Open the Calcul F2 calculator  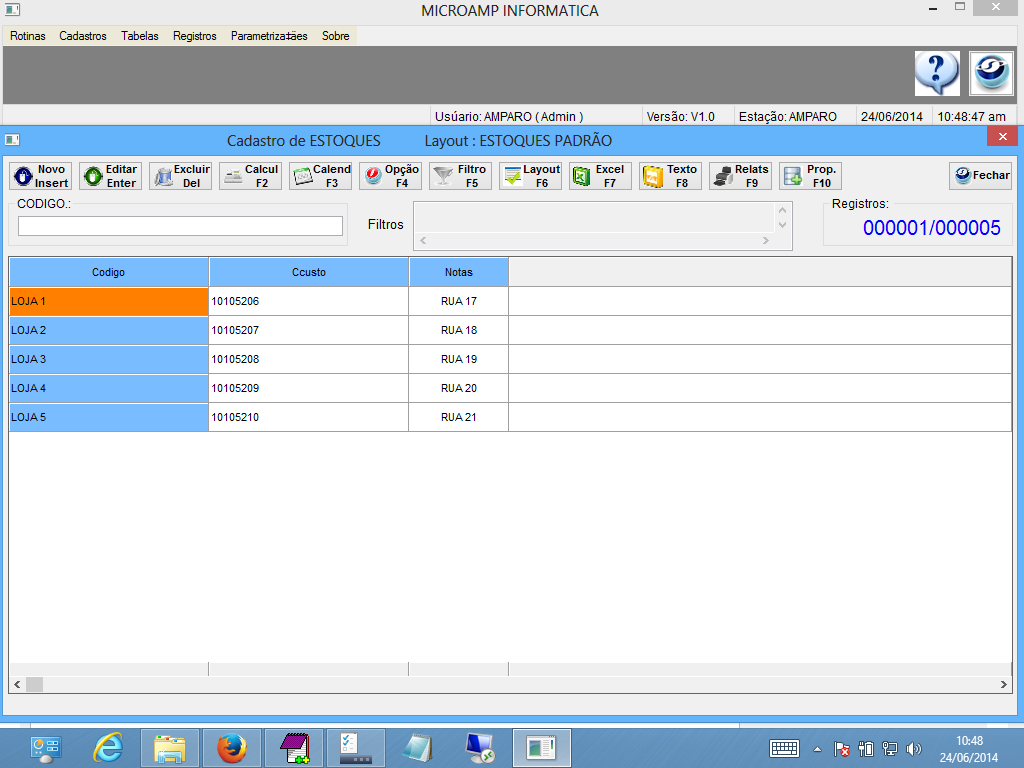tap(250, 176)
